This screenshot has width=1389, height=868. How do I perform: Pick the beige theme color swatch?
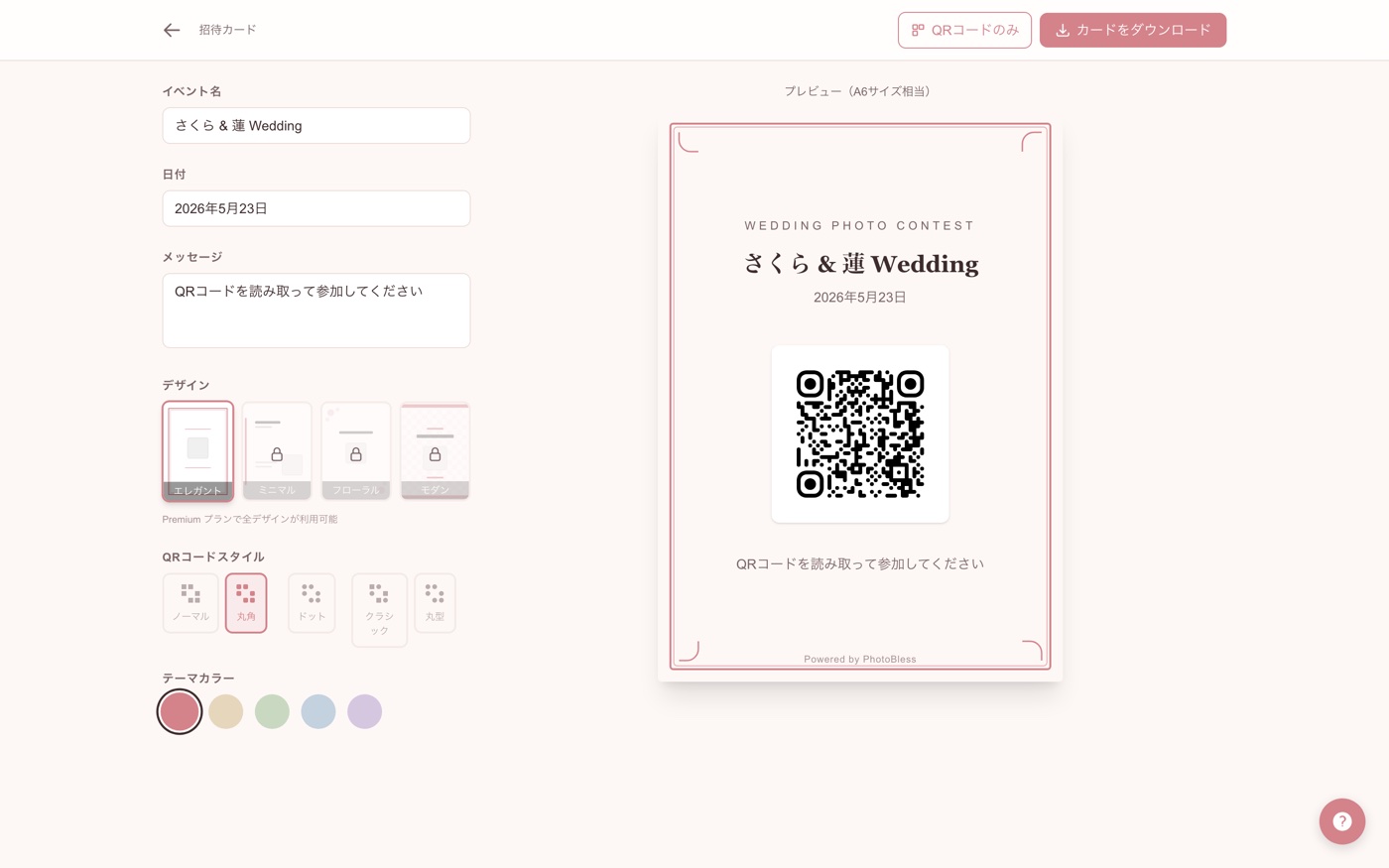pos(226,711)
